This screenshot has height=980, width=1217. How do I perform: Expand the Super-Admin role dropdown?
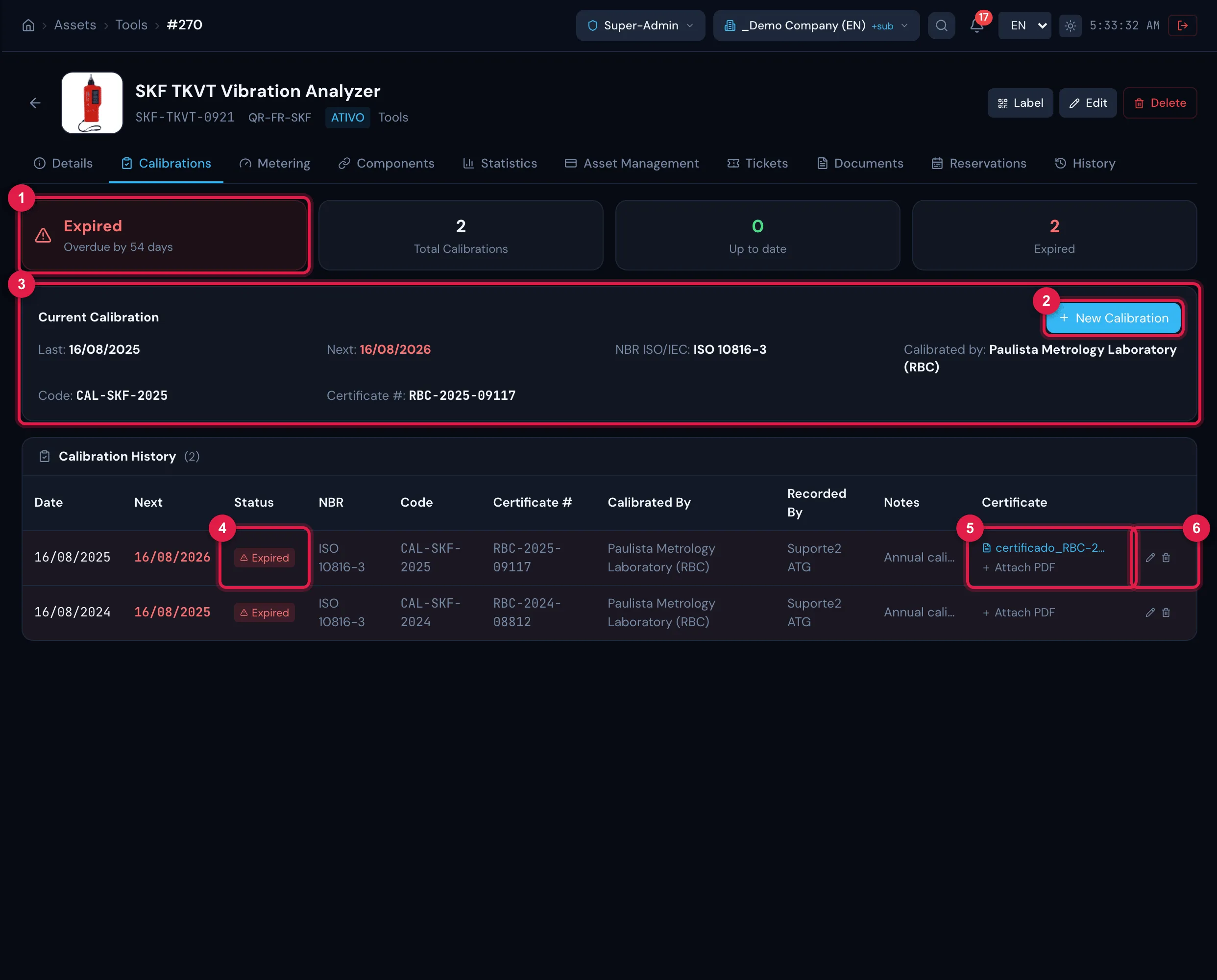coord(641,25)
